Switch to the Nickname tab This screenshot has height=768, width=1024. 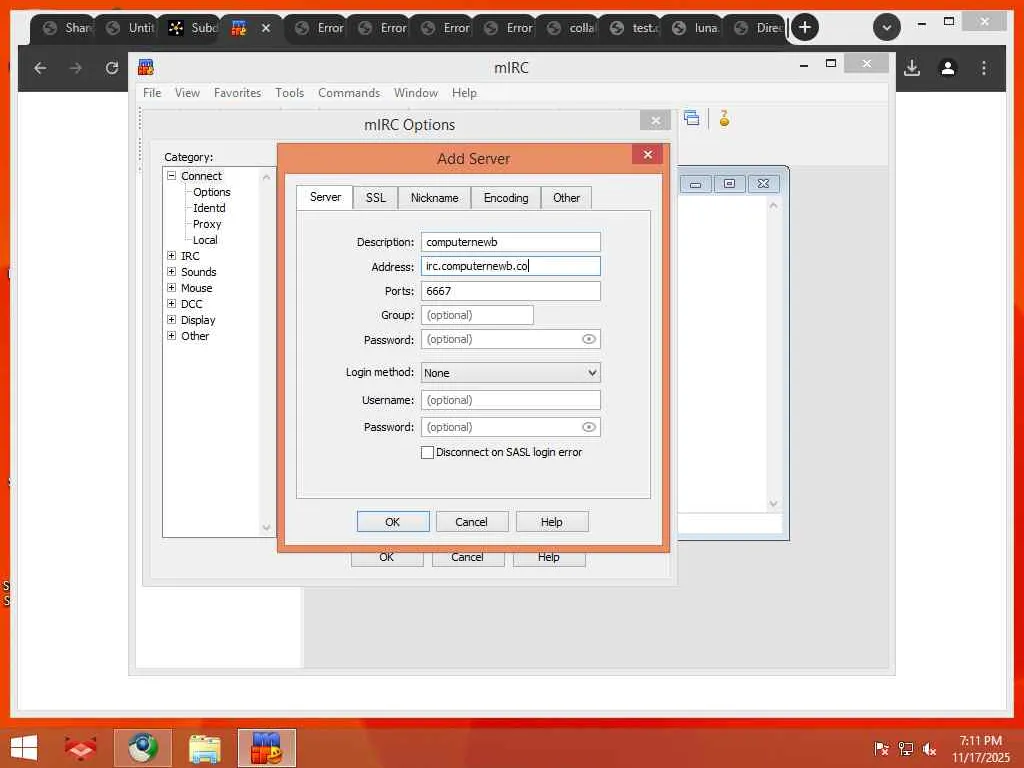434,198
